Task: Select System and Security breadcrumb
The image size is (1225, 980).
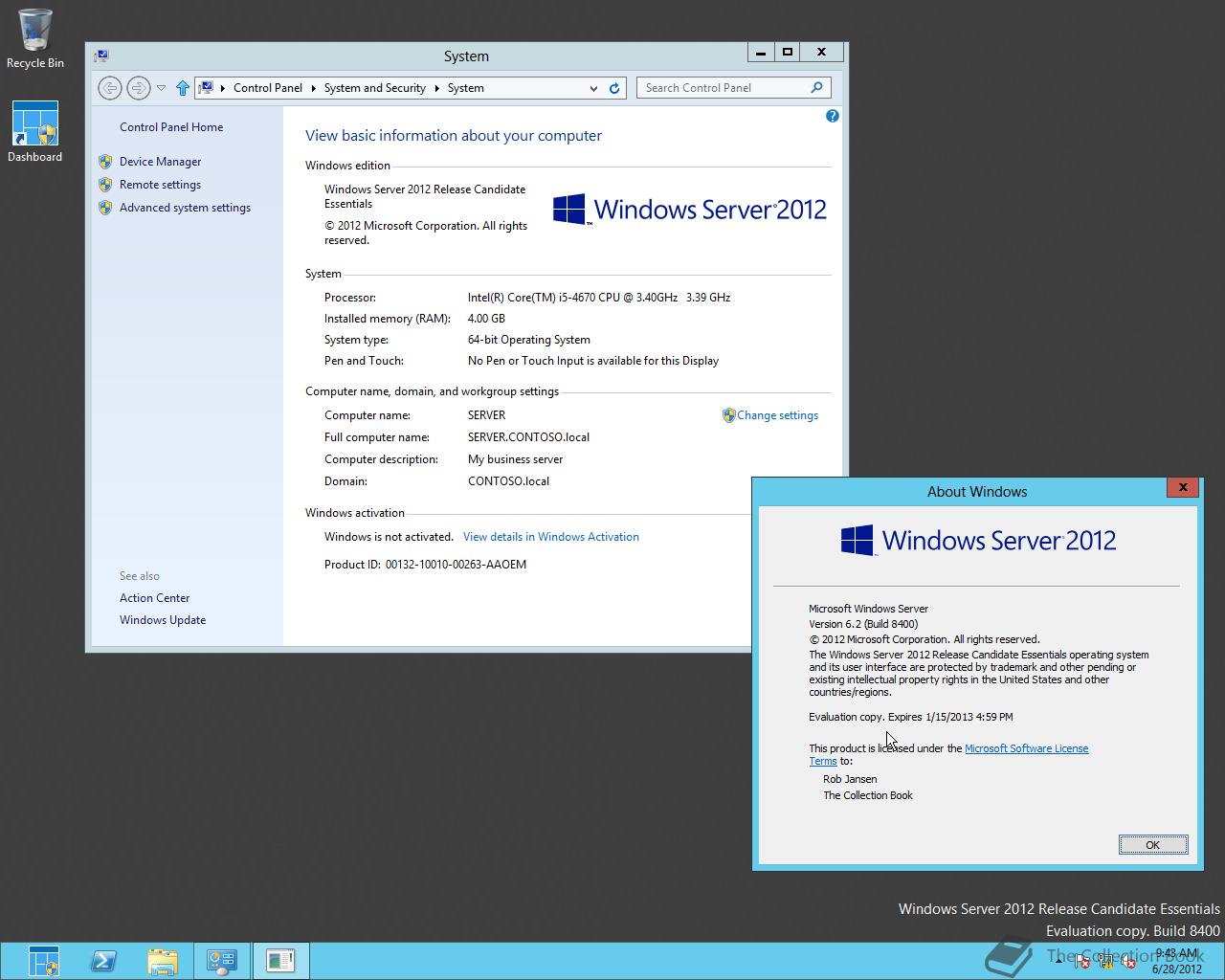Action: pyautogui.click(x=374, y=88)
